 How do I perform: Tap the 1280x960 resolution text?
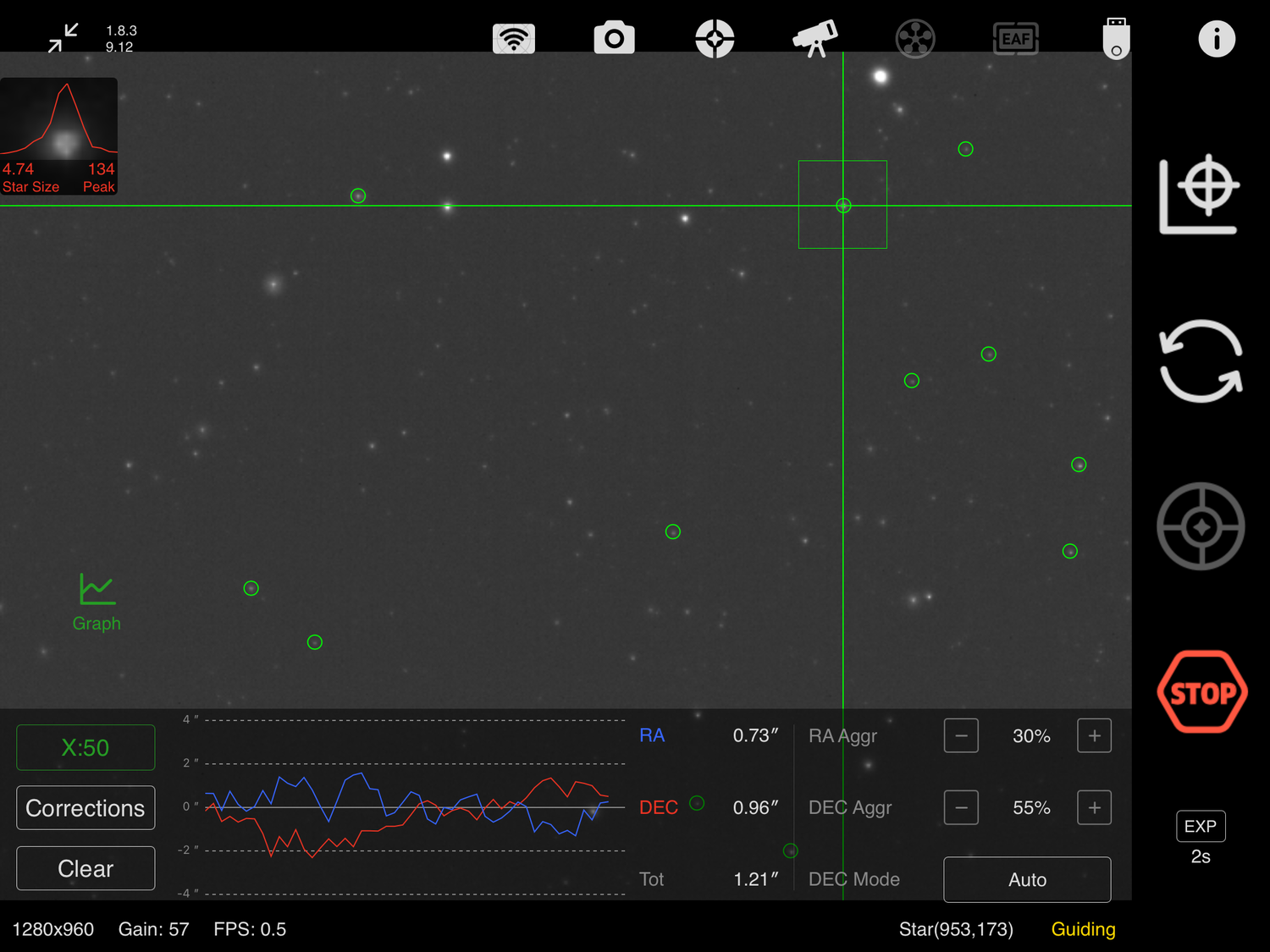53,929
